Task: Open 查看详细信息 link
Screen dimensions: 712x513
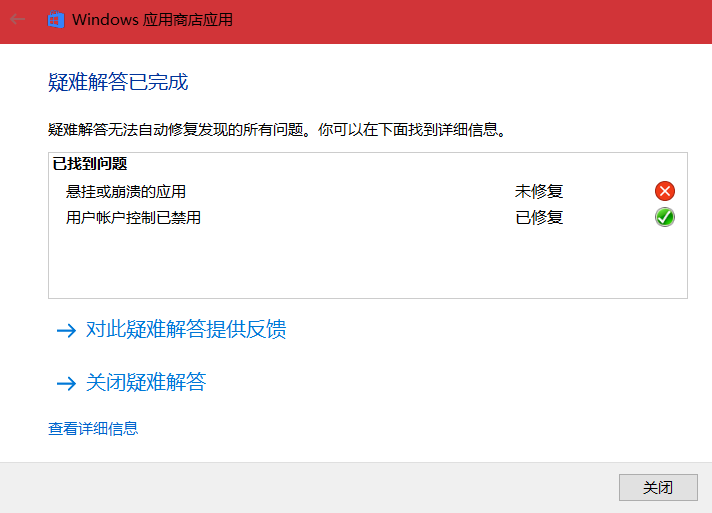Action: 93,429
